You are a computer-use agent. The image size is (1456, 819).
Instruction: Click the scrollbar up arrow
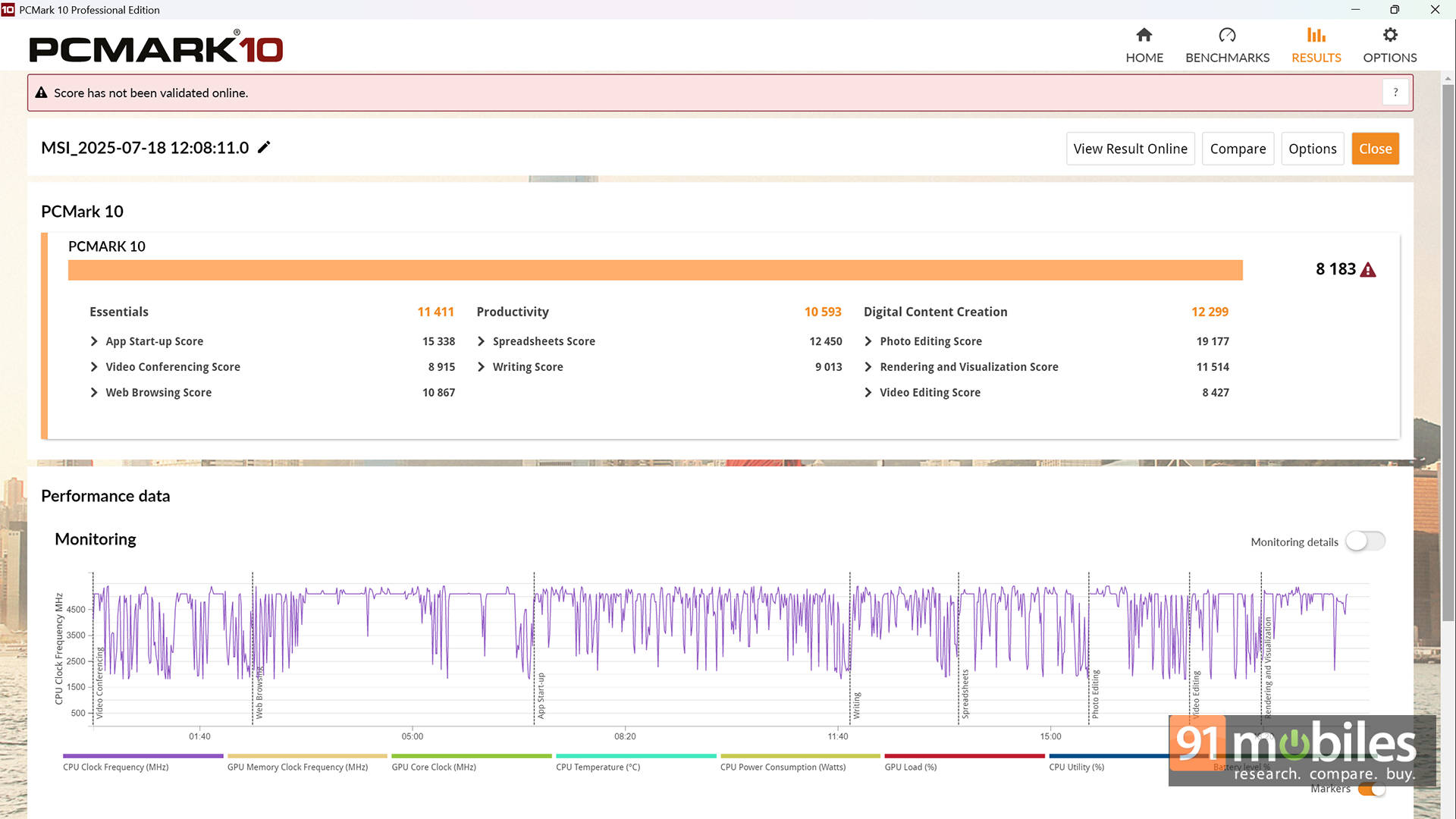[x=1448, y=78]
